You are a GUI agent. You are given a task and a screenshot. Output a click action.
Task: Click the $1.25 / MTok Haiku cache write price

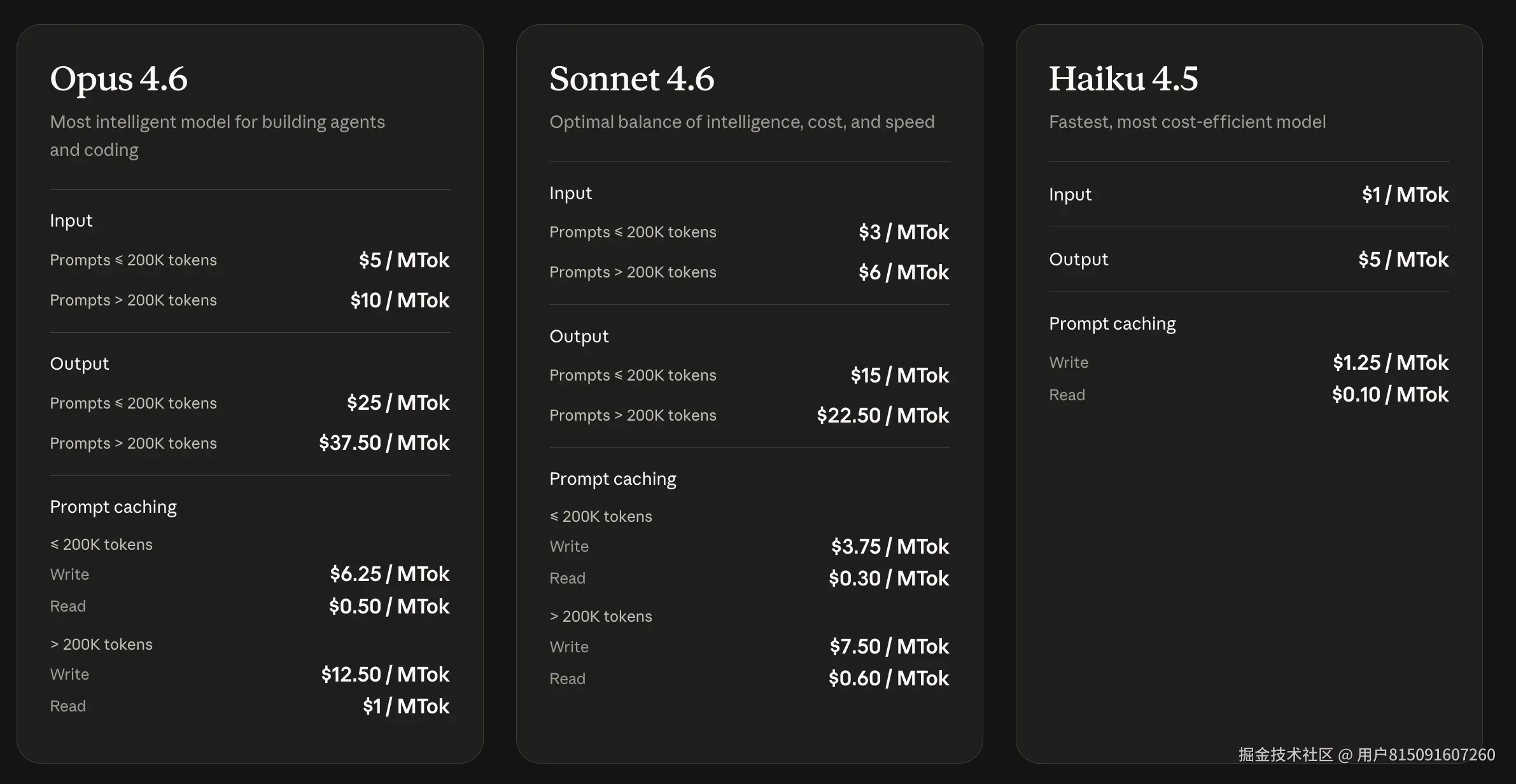tap(1391, 363)
